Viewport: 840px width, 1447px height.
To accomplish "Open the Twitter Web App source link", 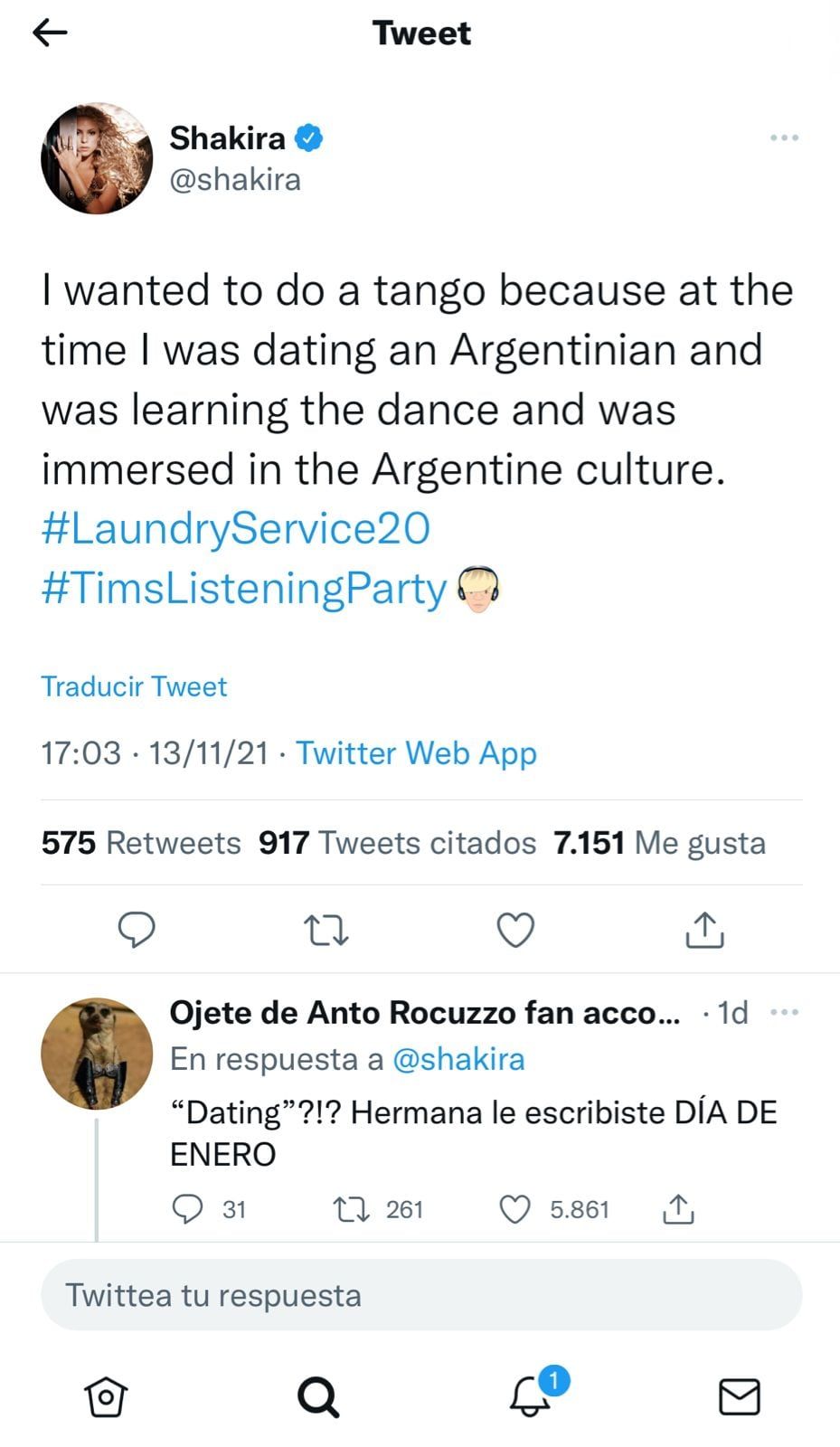I will 417,752.
